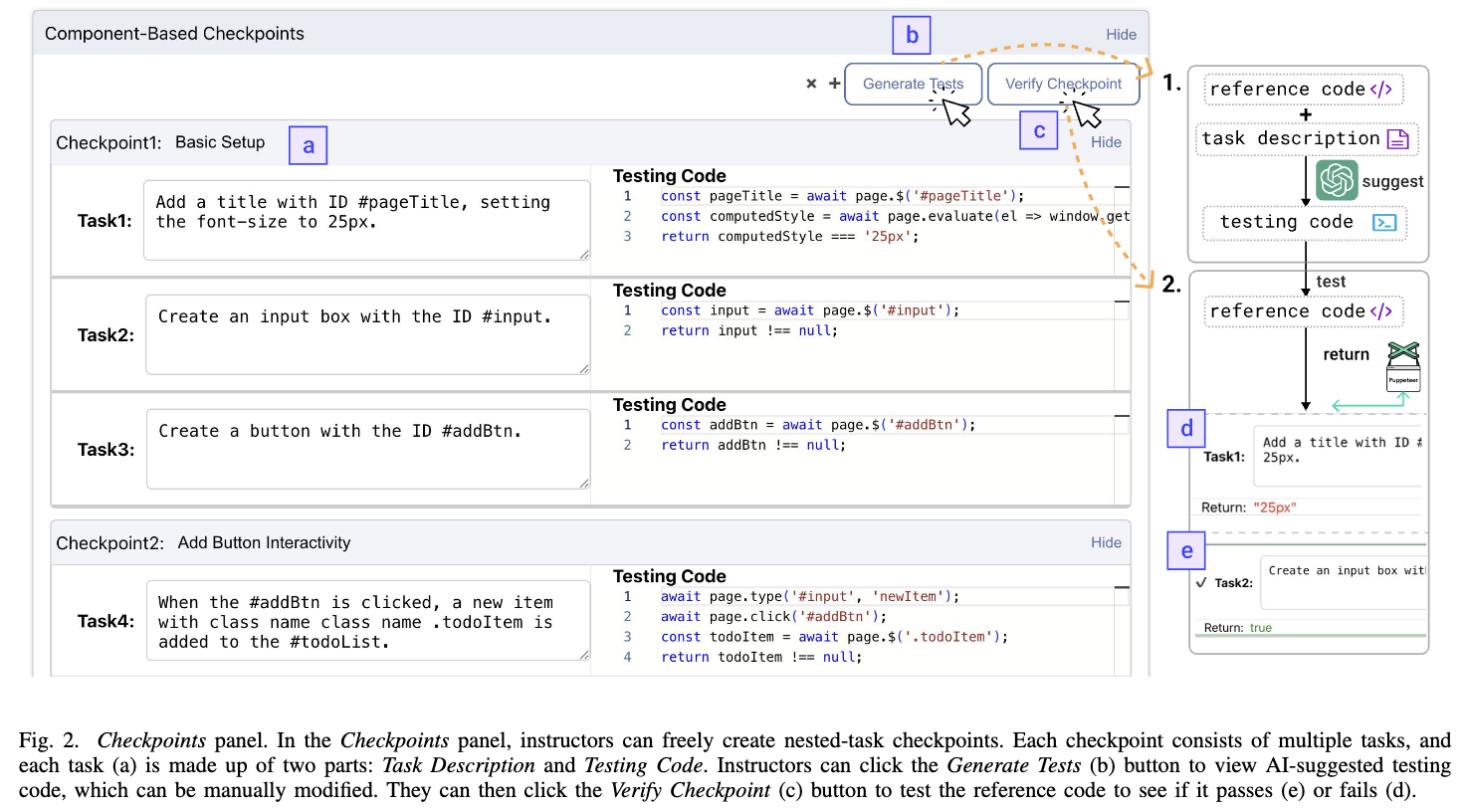
Task: Hide the Checkpoint1 Basic Setup section
Action: tap(1106, 142)
